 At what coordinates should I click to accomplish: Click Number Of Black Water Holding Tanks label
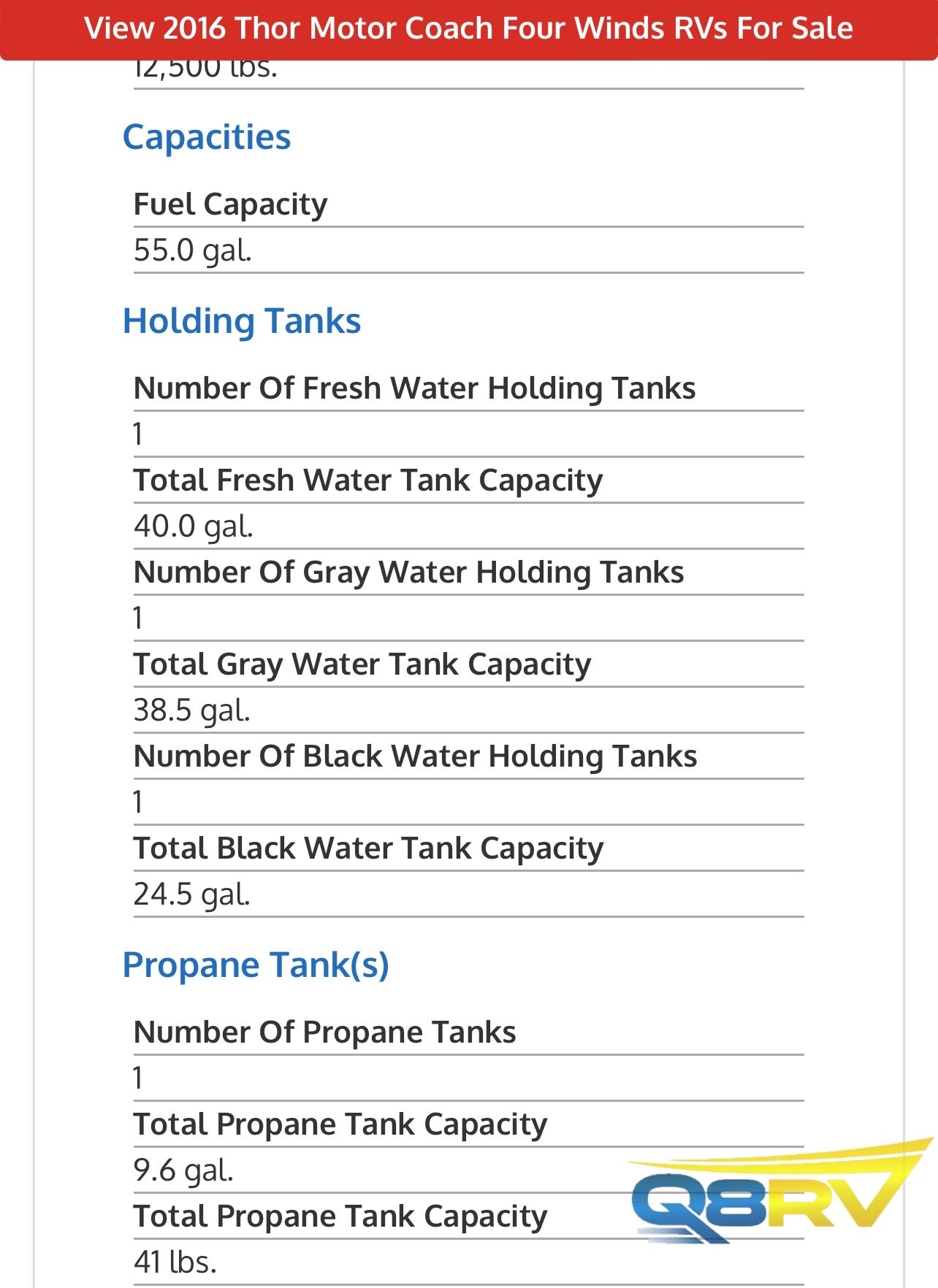416,756
